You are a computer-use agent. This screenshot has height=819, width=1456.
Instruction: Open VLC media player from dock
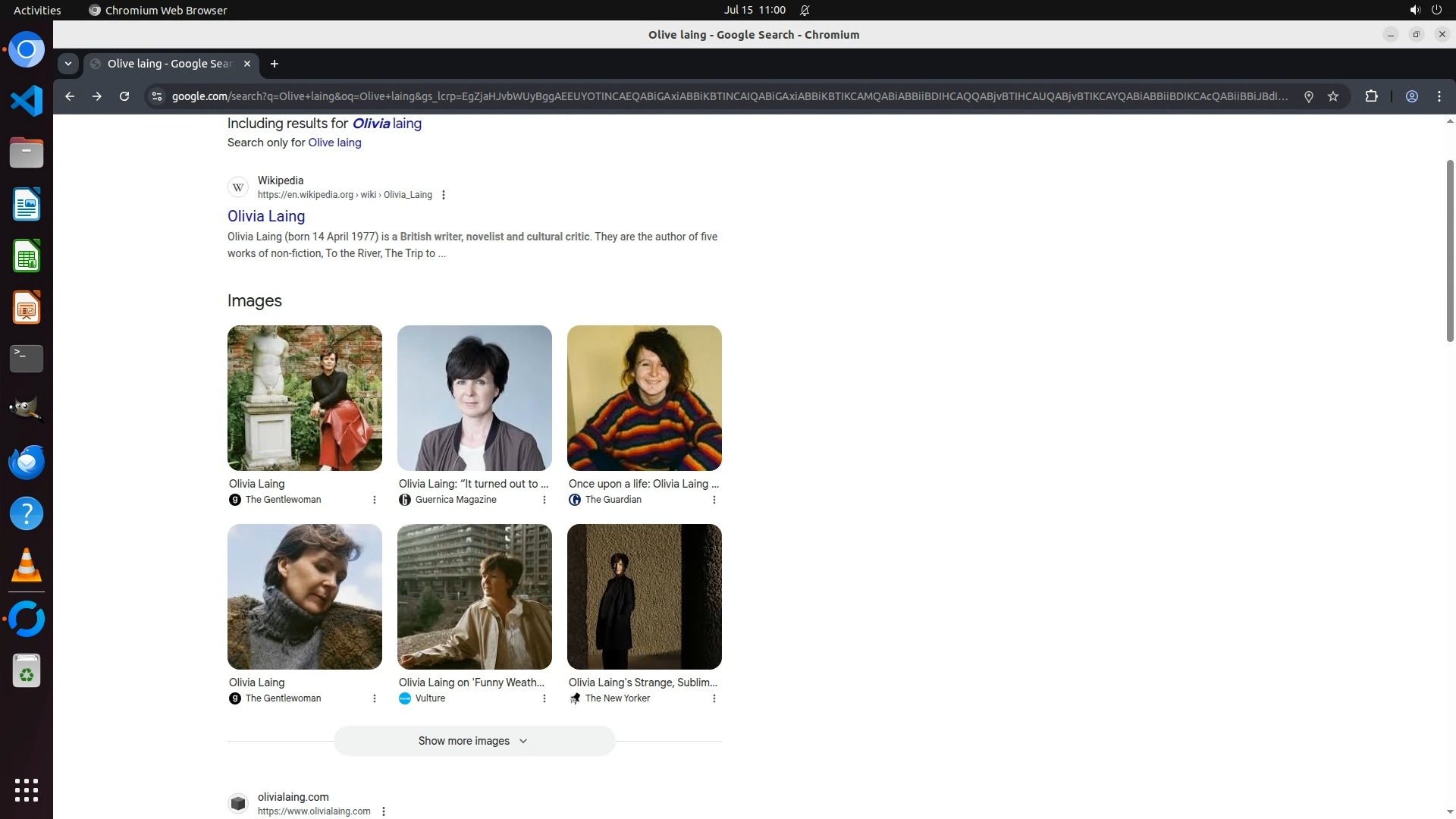[27, 566]
